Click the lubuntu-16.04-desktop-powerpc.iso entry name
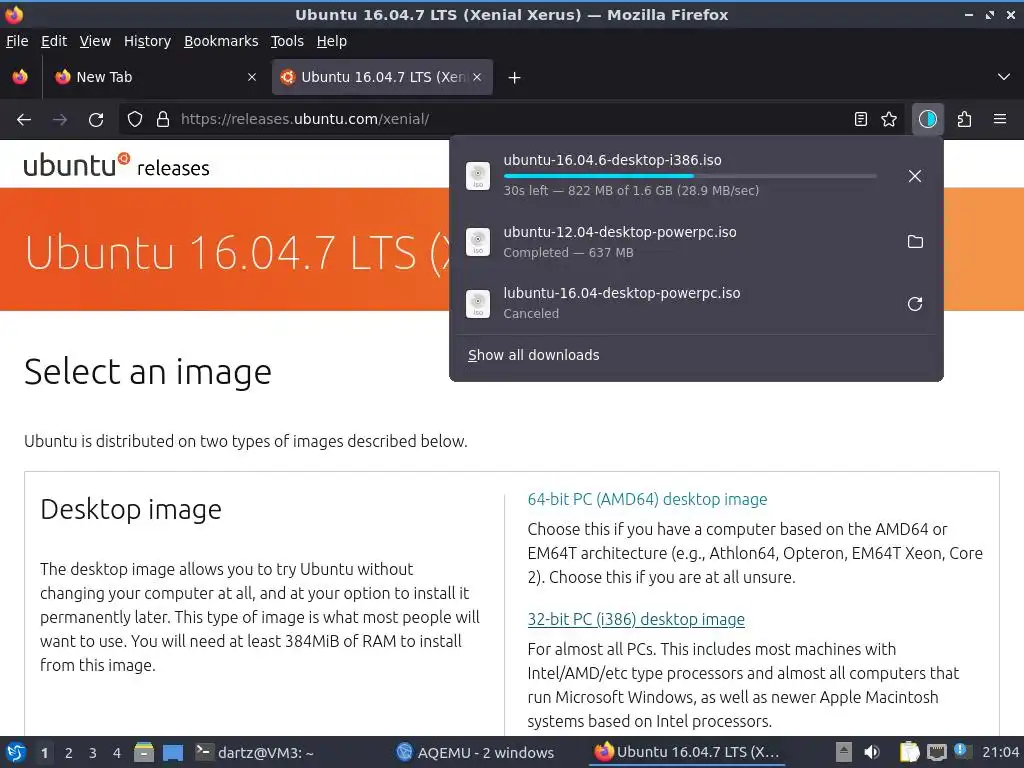This screenshot has height=768, width=1024. tap(622, 293)
